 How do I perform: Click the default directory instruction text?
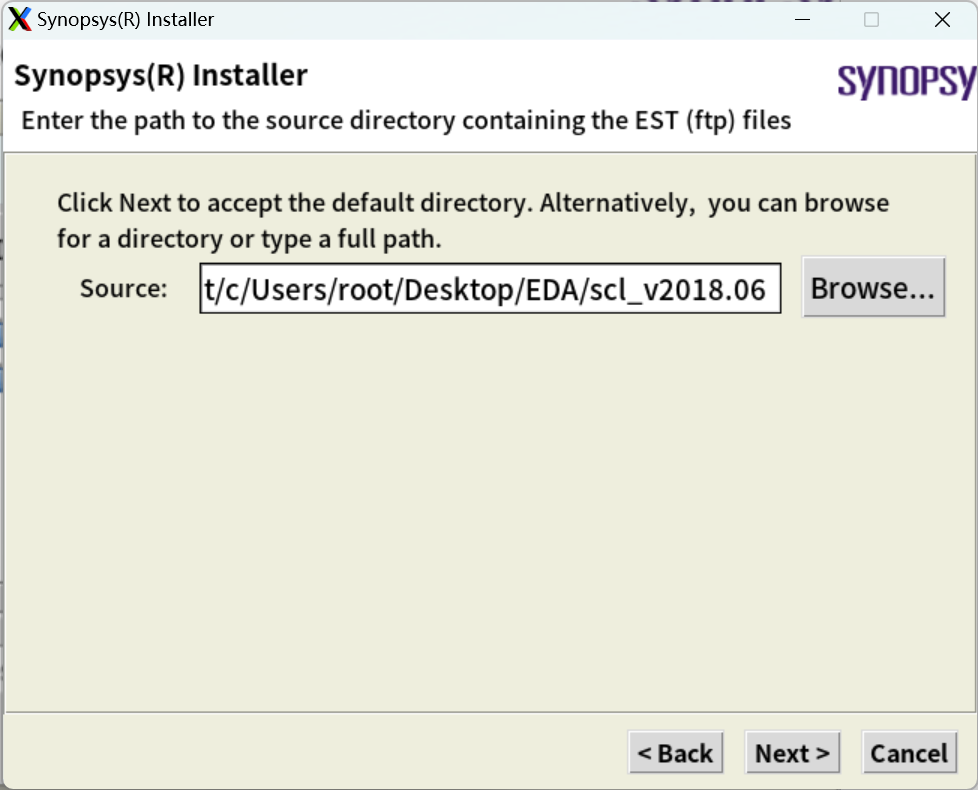point(470,202)
